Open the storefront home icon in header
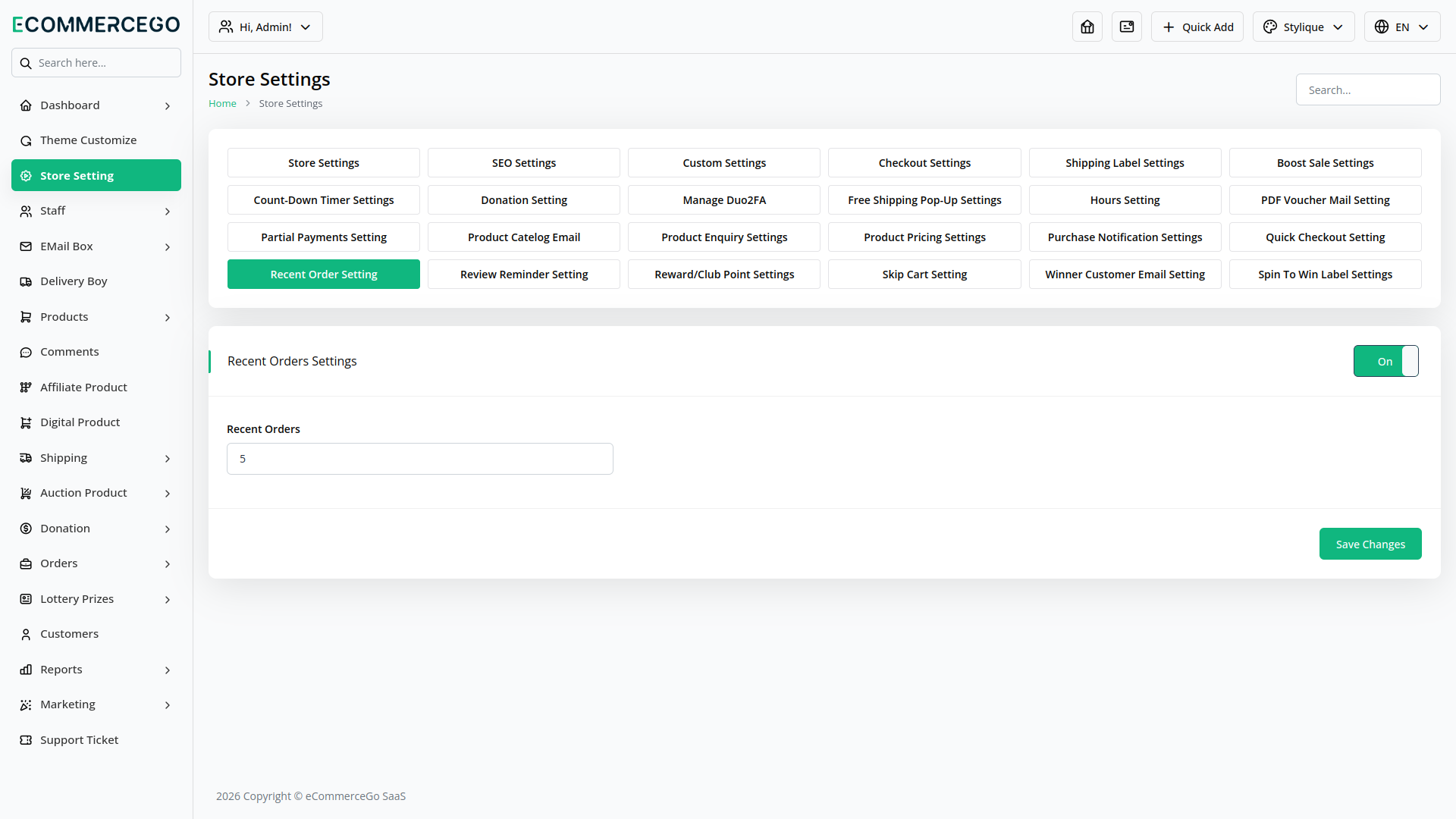This screenshot has height=819, width=1456. pos(1087,27)
